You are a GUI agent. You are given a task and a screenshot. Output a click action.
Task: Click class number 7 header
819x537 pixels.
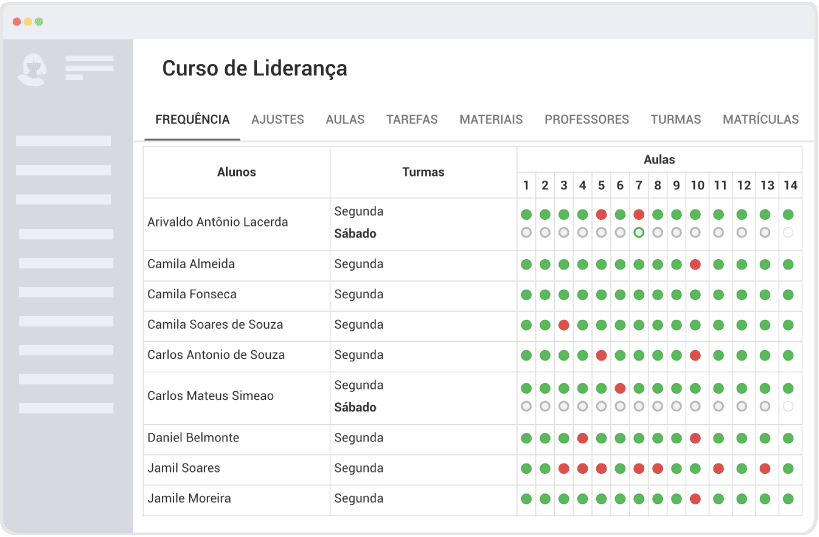click(639, 185)
